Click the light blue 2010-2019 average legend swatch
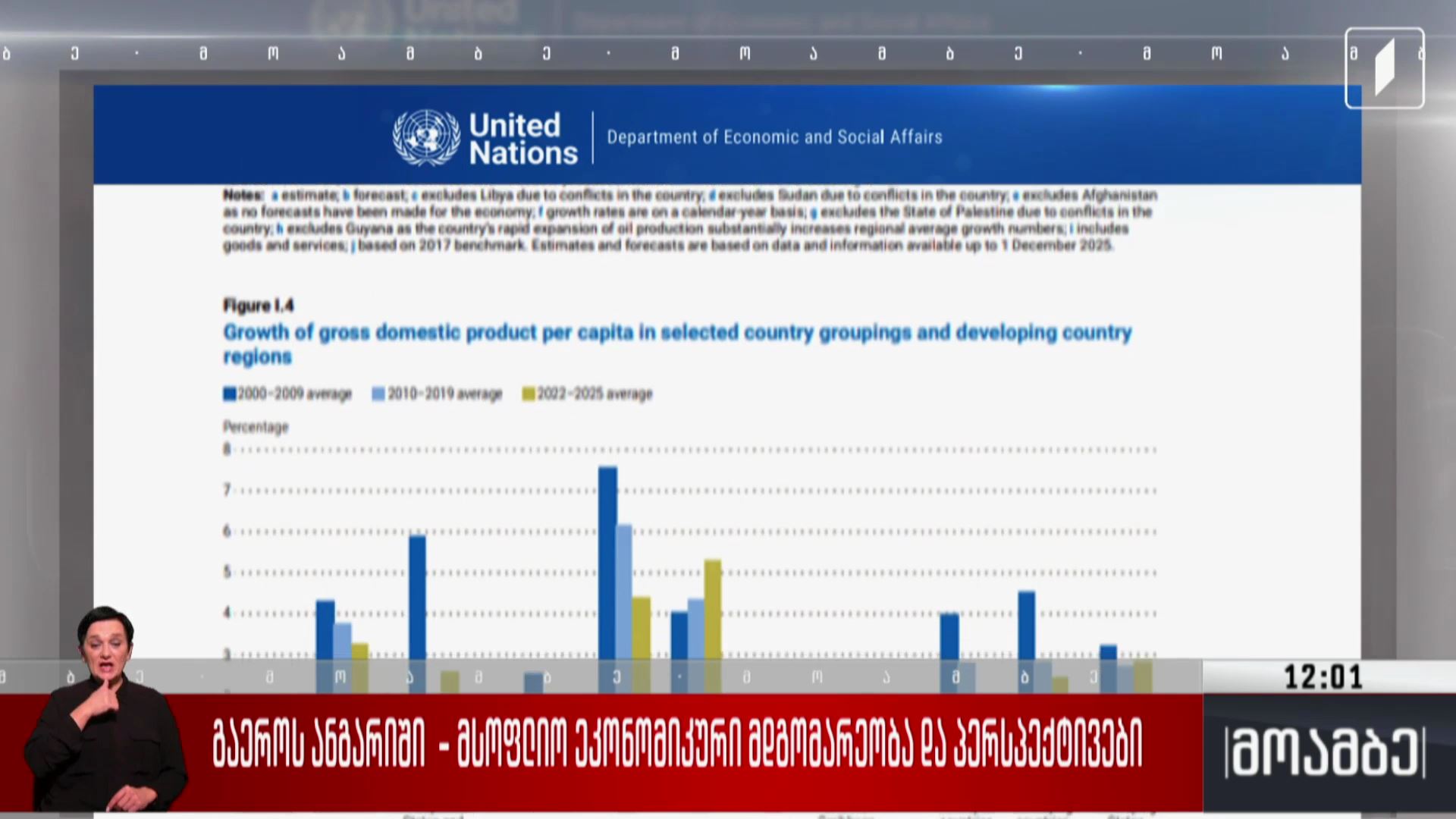This screenshot has width=1456, height=819. (378, 394)
